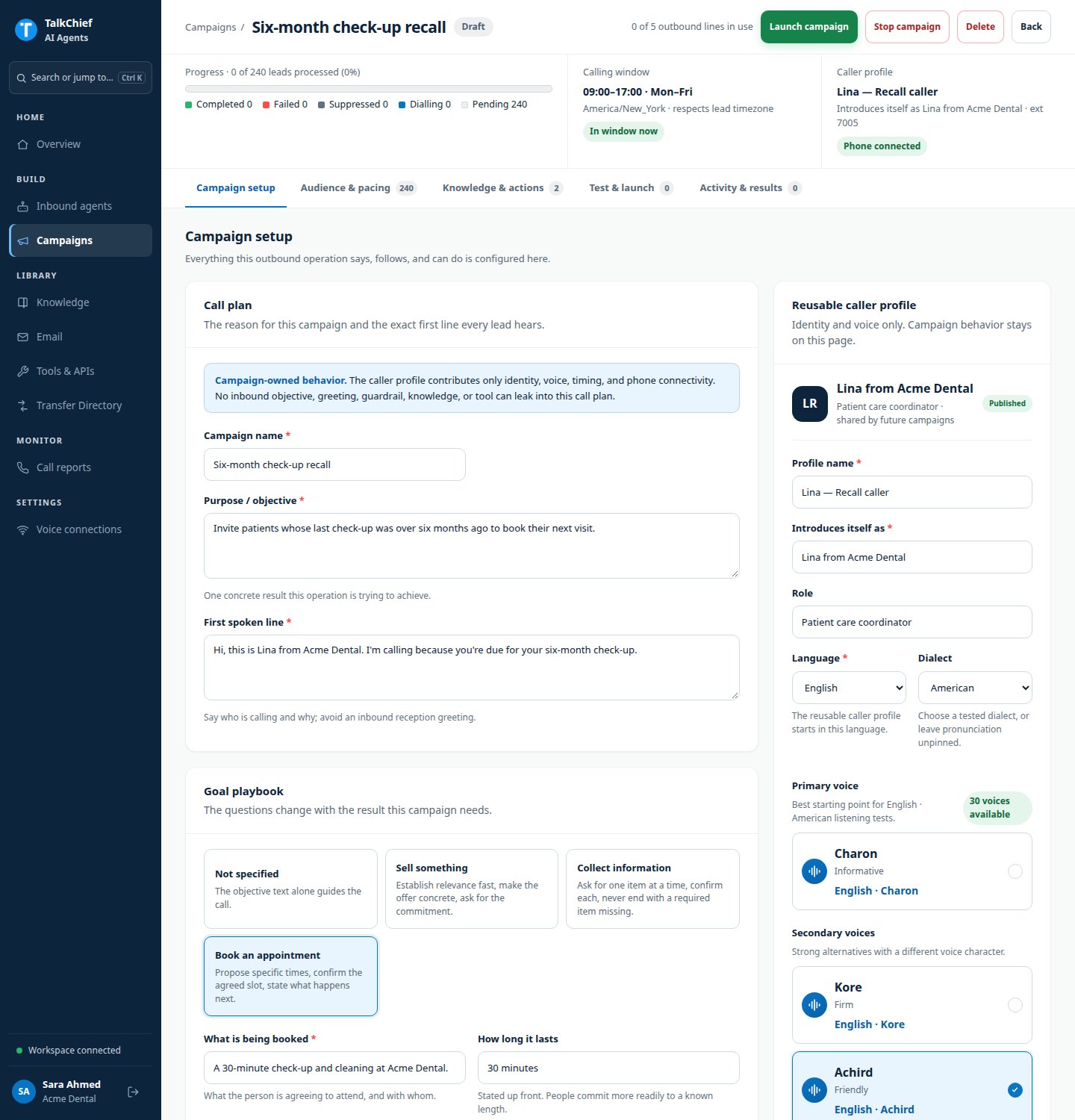Click the LR profile avatar

(x=810, y=404)
